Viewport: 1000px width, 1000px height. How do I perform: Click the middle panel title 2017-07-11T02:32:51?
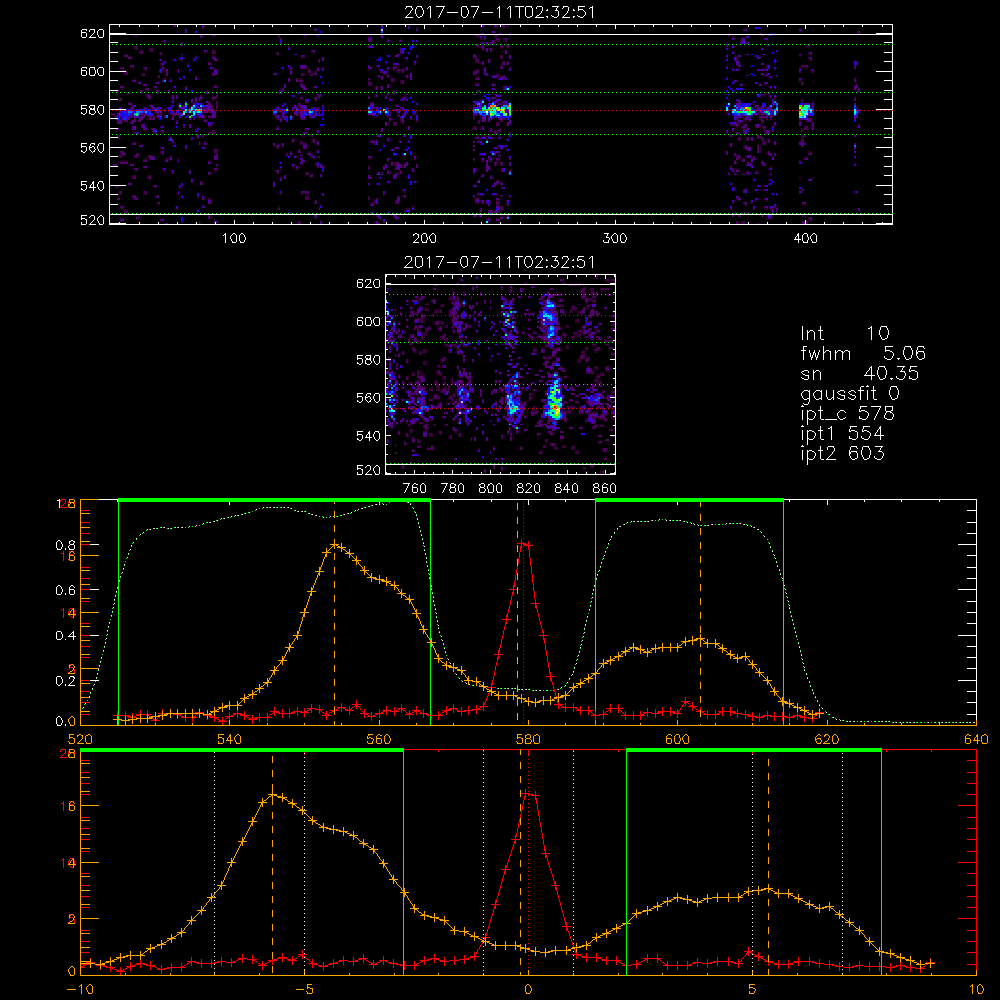499,262
